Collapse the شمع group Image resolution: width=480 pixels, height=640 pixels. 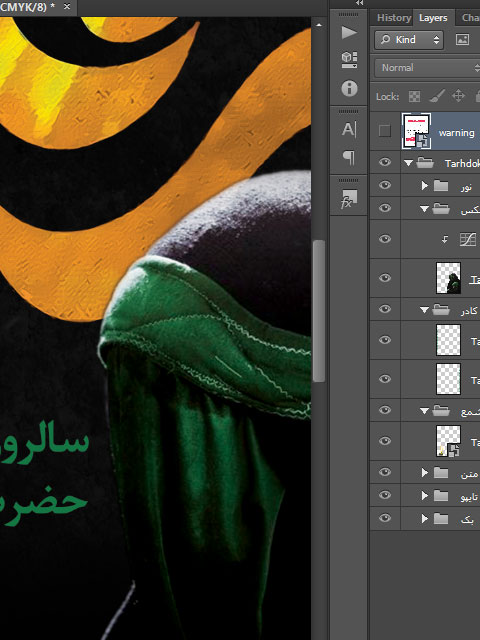pos(424,411)
